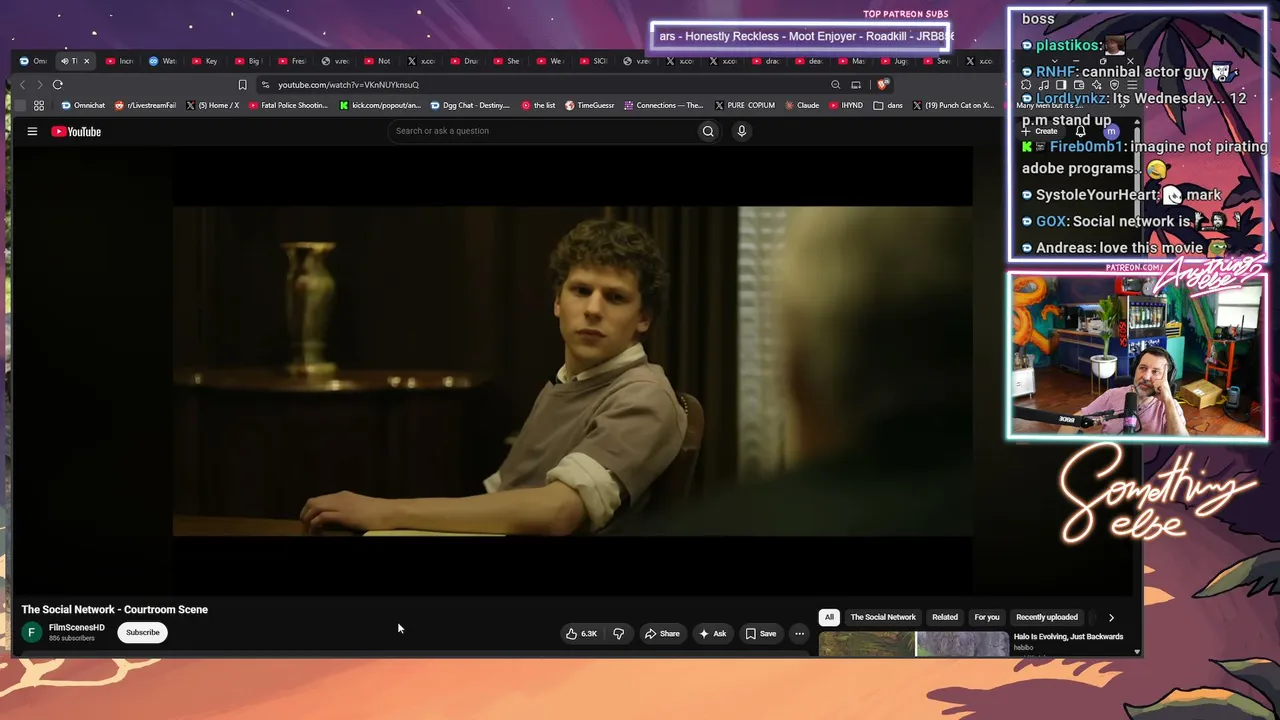Open YouTube notifications bell

1080,131
